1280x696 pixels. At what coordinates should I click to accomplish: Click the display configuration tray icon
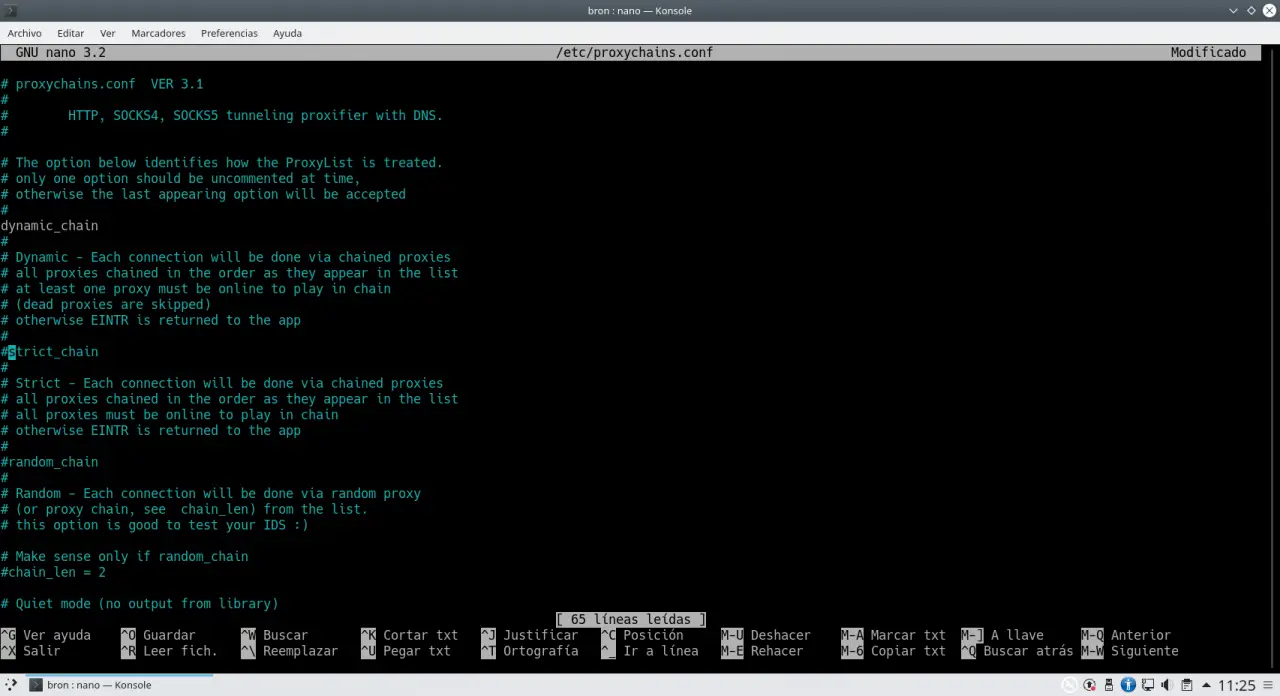click(x=1147, y=685)
